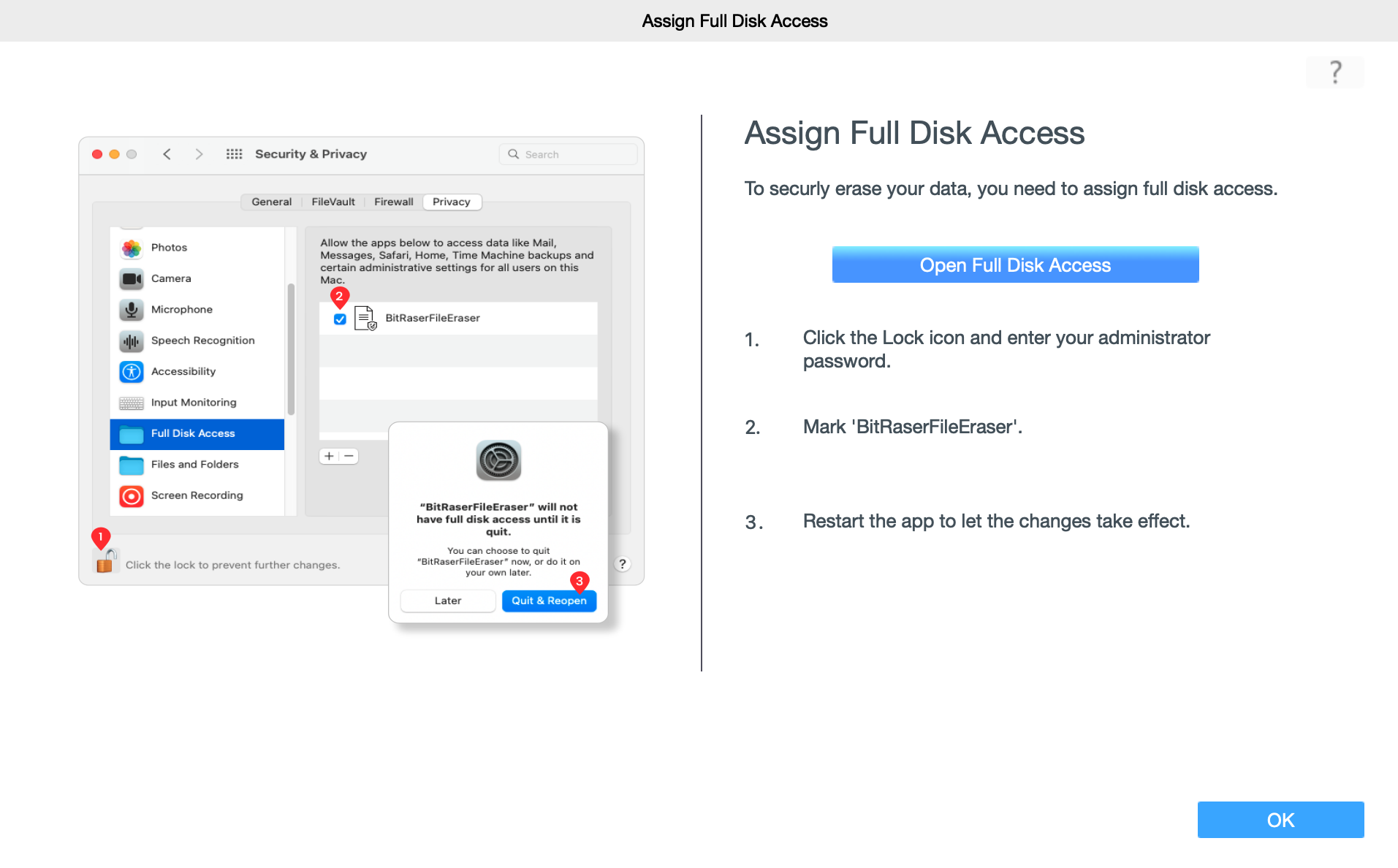Click the plus button under the app list

329,456
